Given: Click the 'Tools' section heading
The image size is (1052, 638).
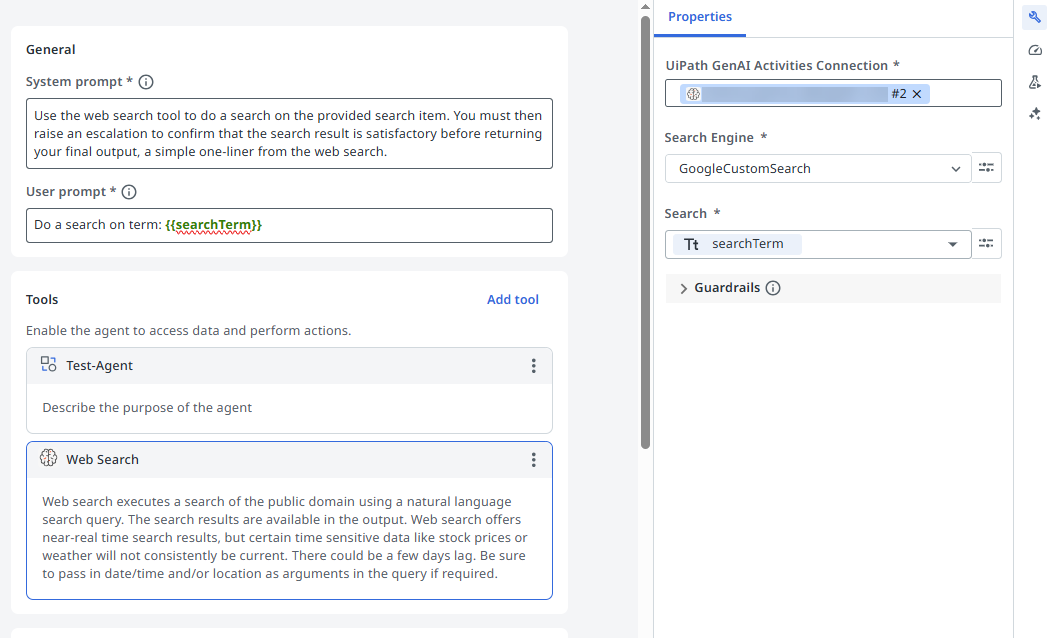Looking at the screenshot, I should (x=42, y=300).
